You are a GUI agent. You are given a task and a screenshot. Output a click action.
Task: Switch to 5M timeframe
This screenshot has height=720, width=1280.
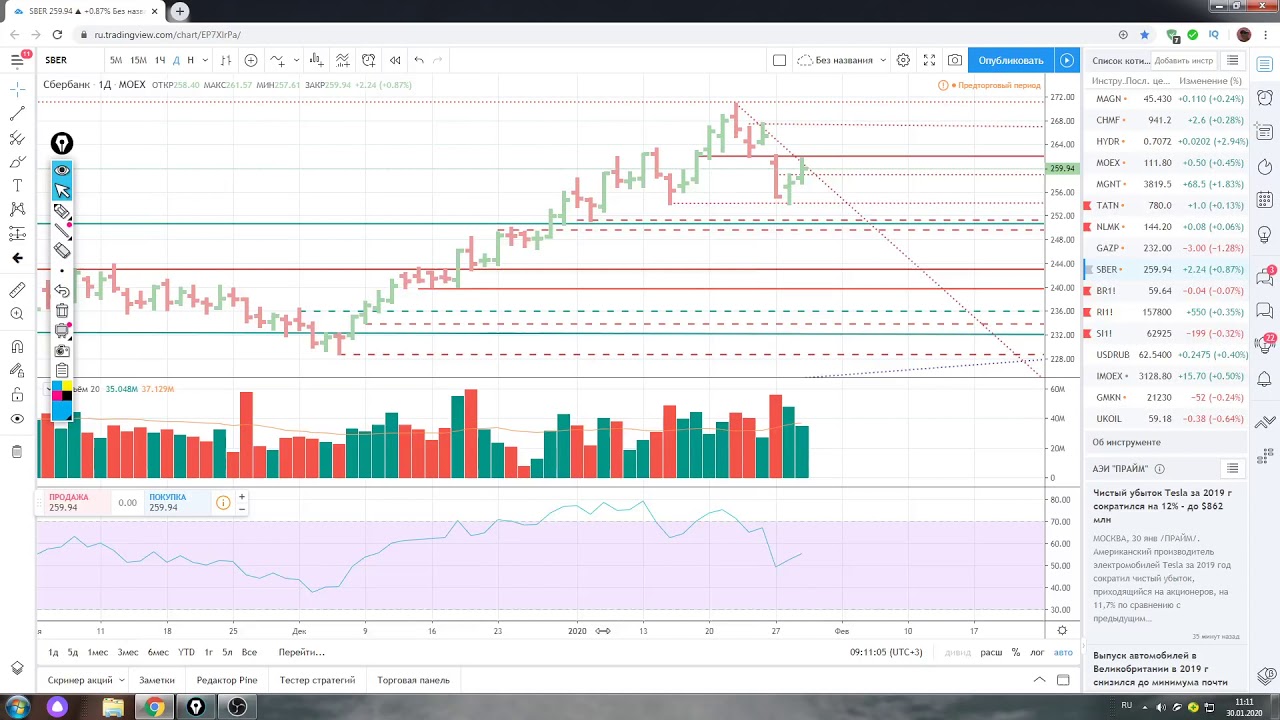116,60
